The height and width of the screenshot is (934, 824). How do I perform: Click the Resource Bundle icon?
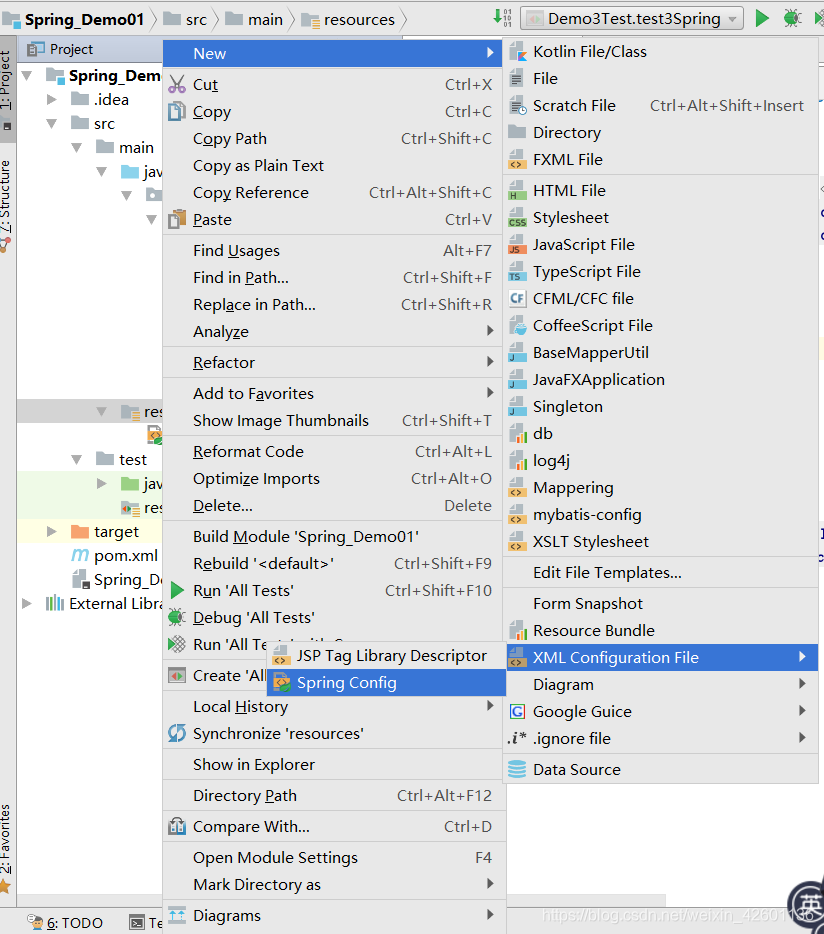pyautogui.click(x=518, y=631)
